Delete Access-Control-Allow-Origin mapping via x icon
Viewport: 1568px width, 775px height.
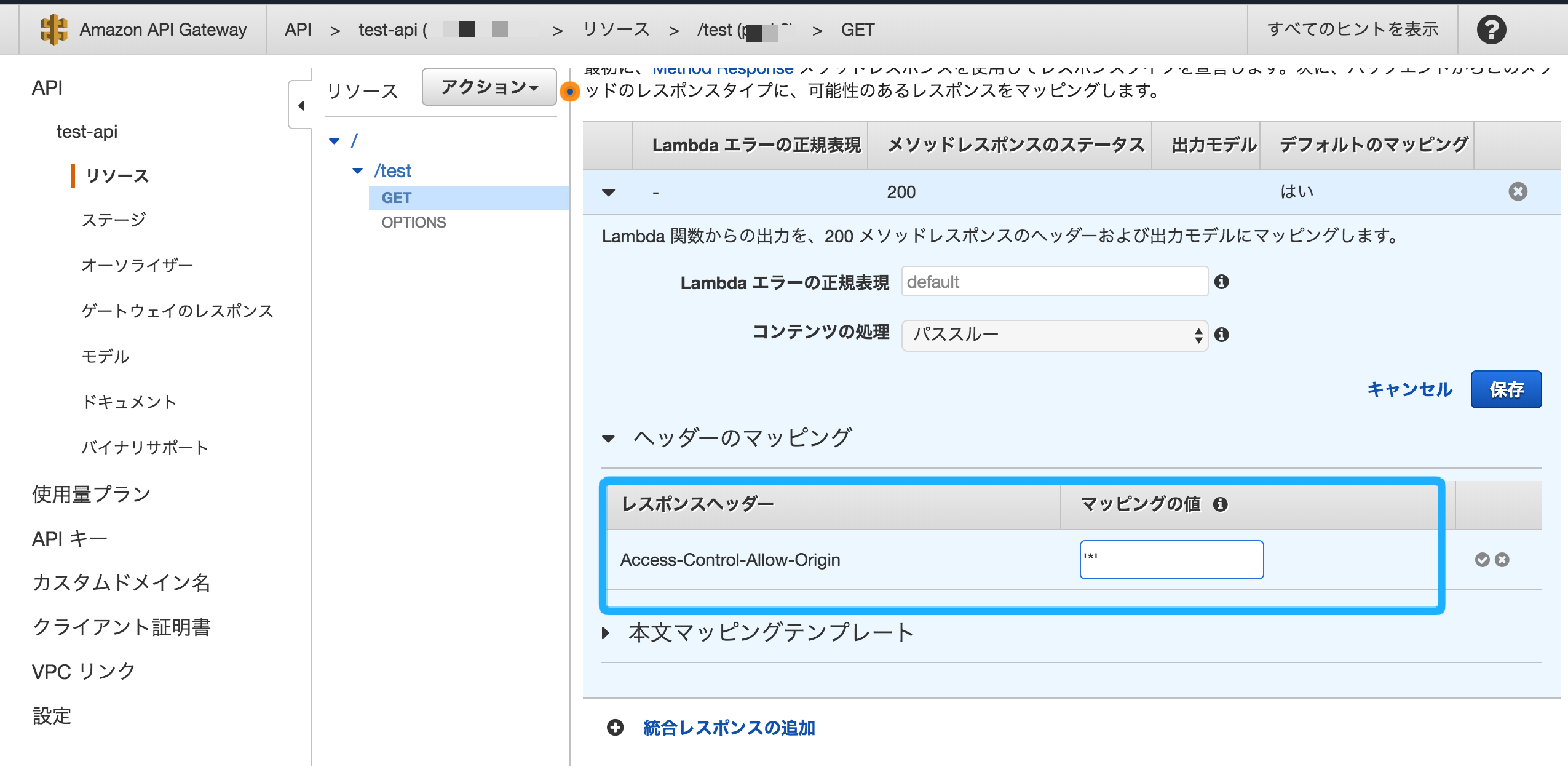coord(1503,560)
